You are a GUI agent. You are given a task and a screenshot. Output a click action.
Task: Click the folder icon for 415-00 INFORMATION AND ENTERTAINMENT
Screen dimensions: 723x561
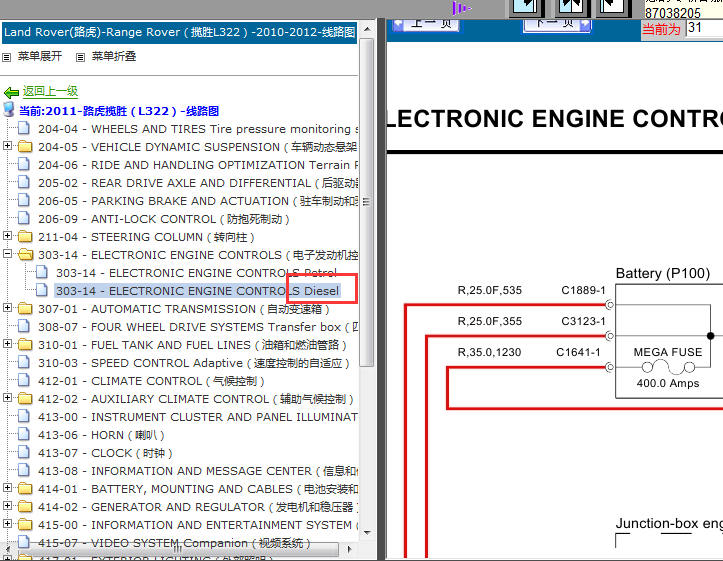pos(25,525)
